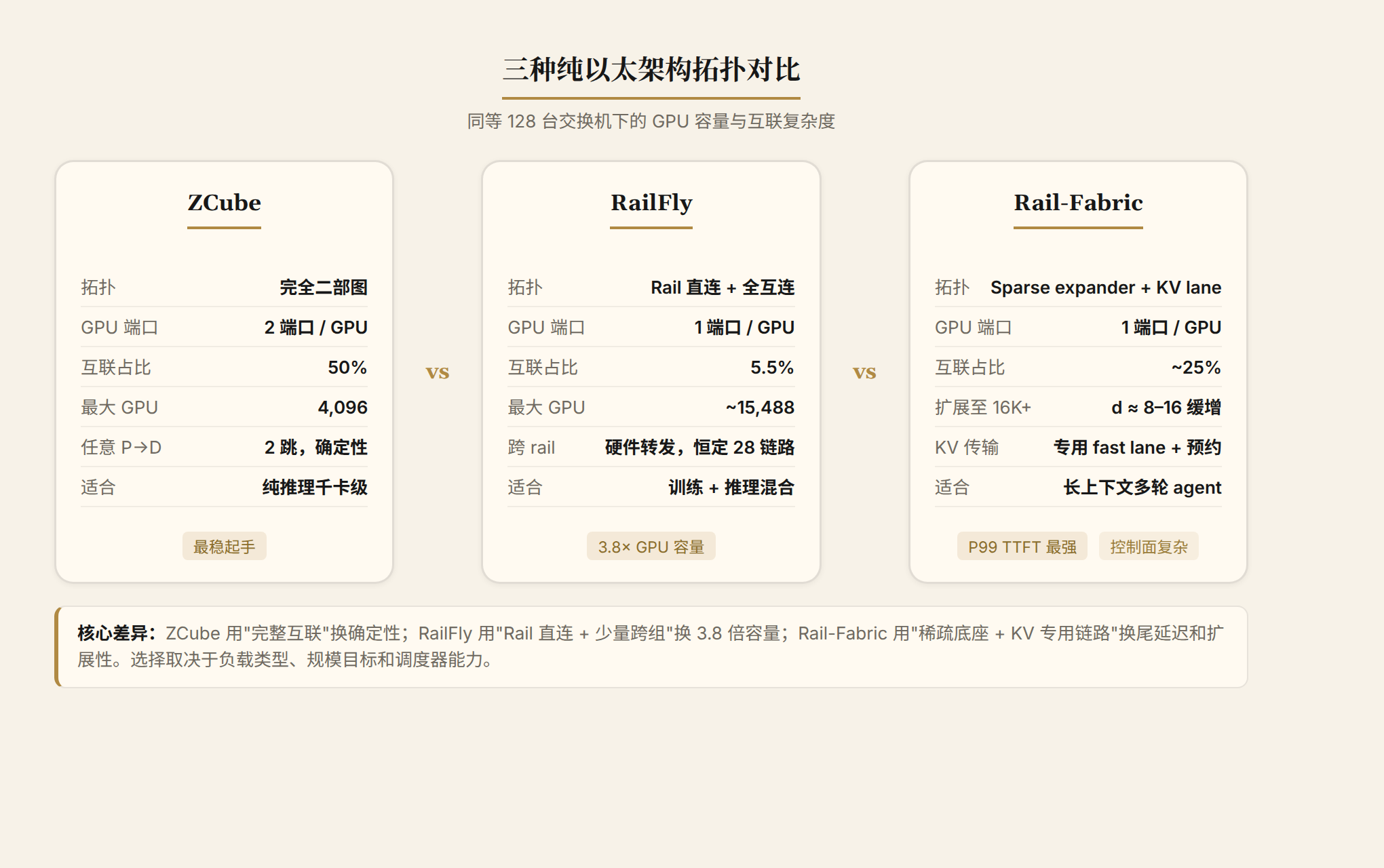Click the ZCube 最大 GPU label
This screenshot has width=1384, height=868.
coord(119,408)
